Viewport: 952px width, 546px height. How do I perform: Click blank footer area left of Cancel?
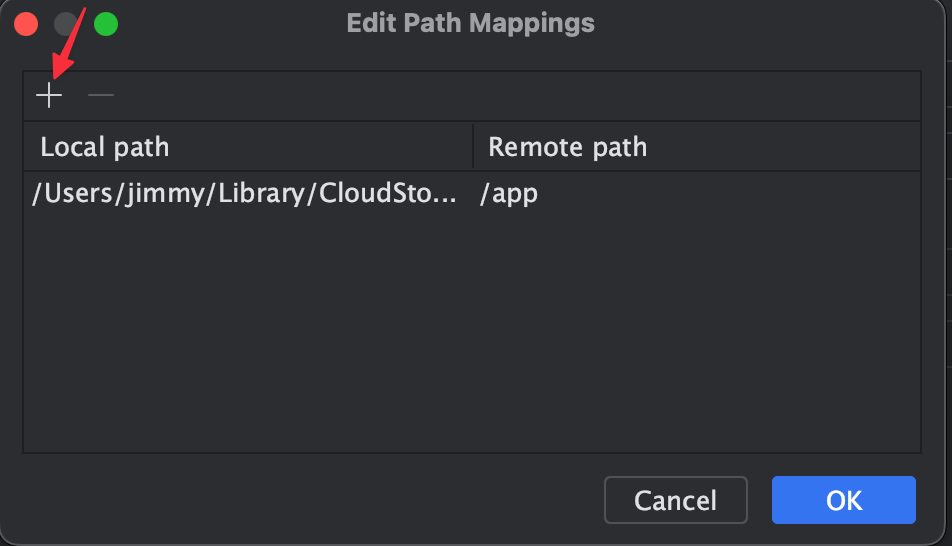300,500
